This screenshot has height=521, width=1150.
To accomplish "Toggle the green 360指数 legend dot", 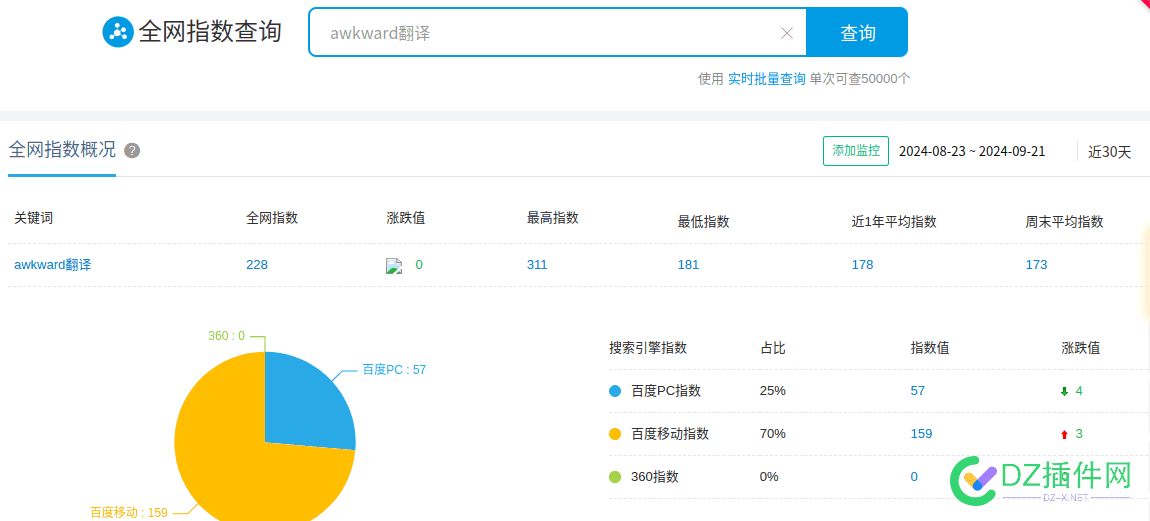I will pos(615,477).
